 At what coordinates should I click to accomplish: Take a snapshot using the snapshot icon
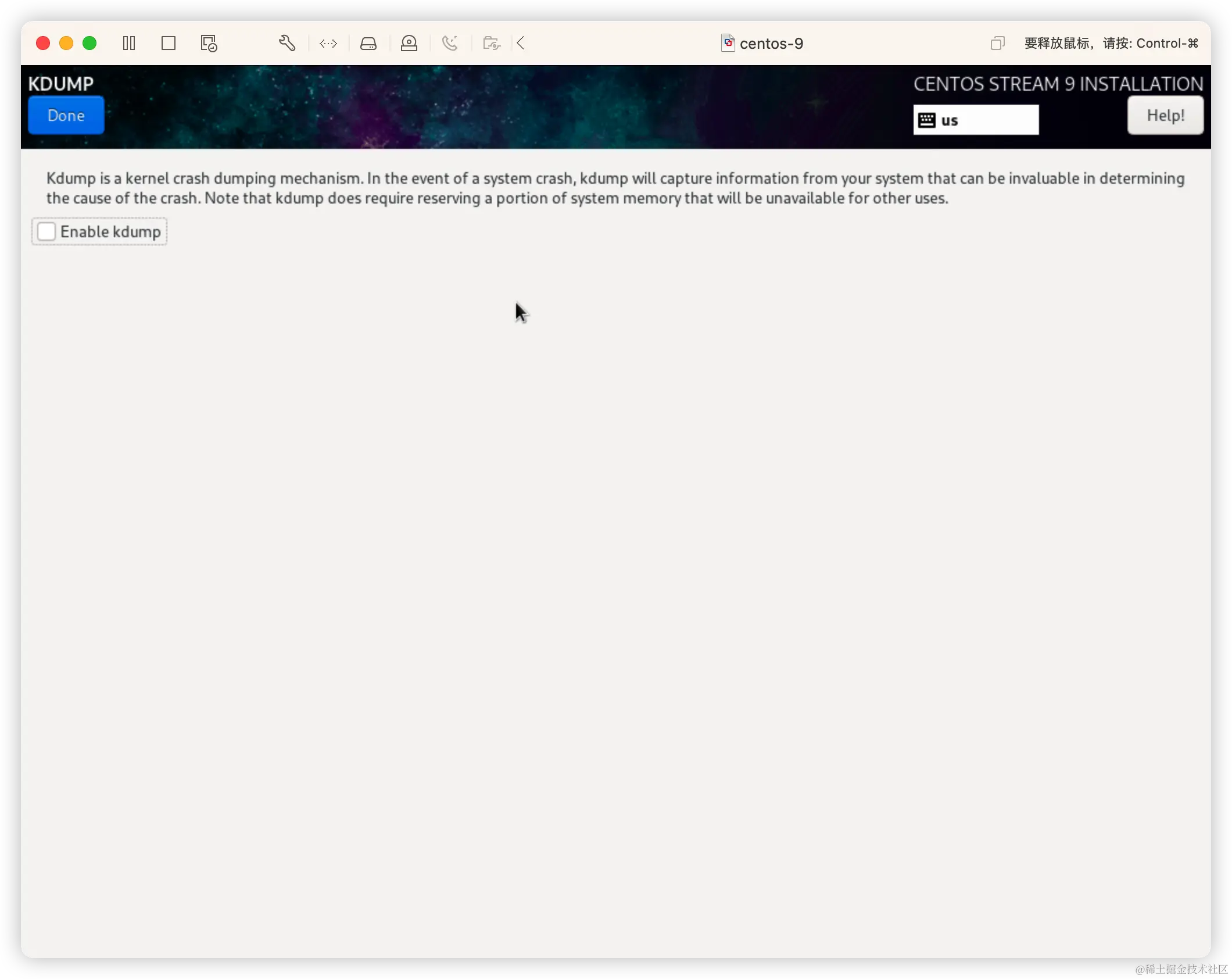coord(208,43)
